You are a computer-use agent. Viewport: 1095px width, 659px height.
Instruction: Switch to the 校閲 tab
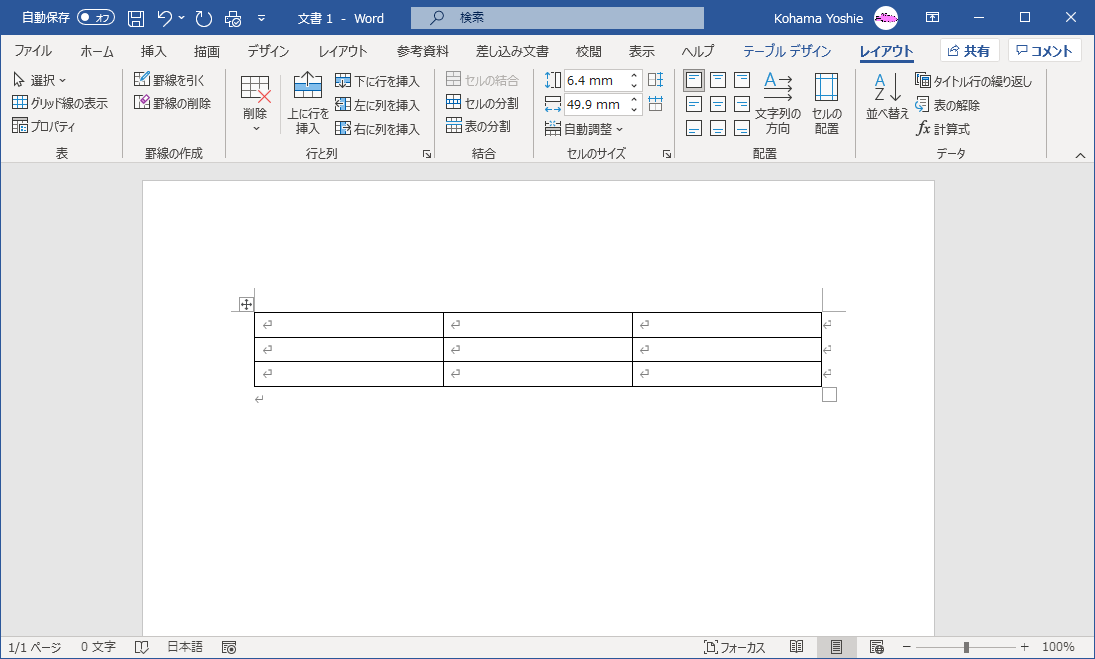[589, 51]
